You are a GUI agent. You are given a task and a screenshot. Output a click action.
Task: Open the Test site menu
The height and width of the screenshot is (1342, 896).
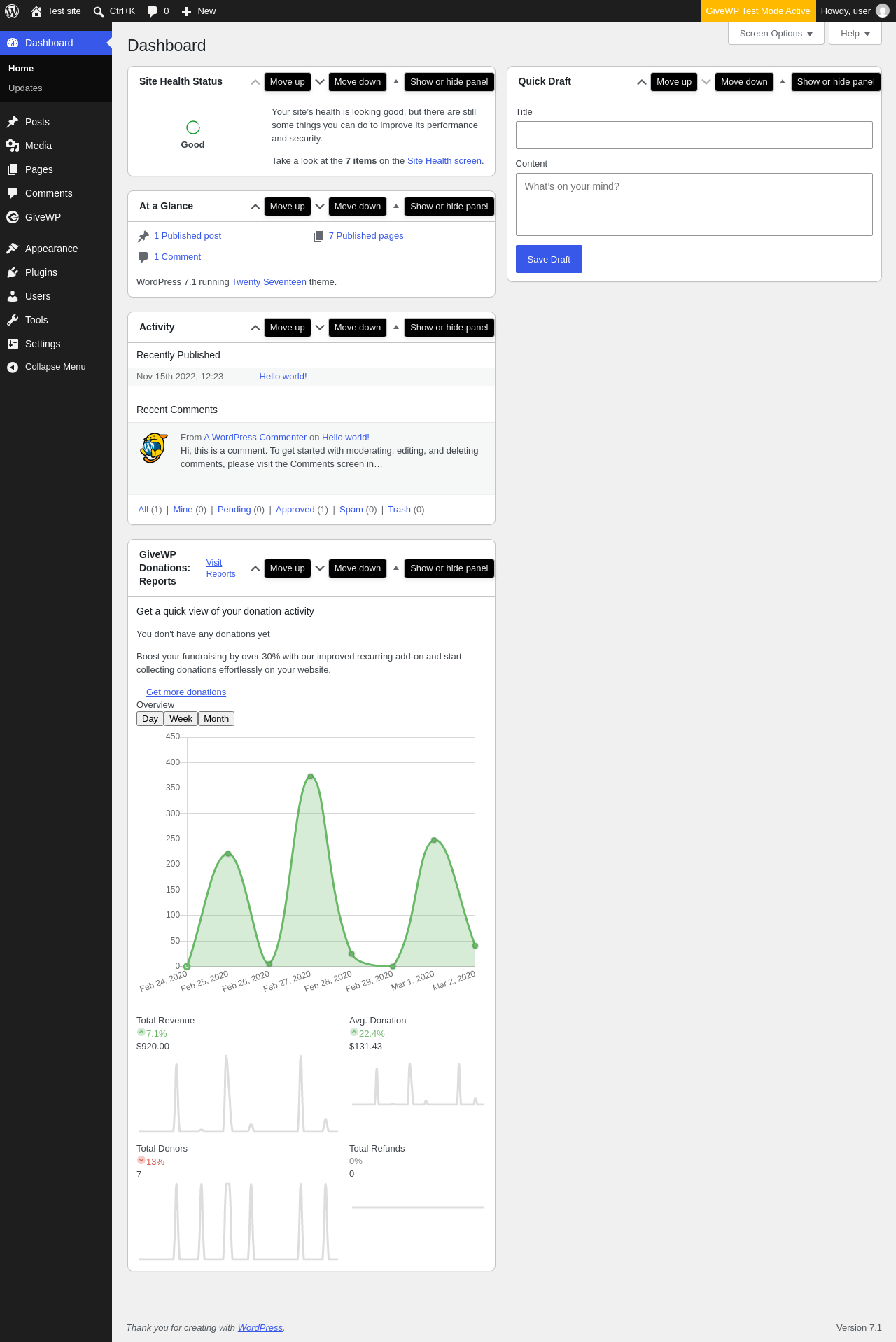pos(56,11)
